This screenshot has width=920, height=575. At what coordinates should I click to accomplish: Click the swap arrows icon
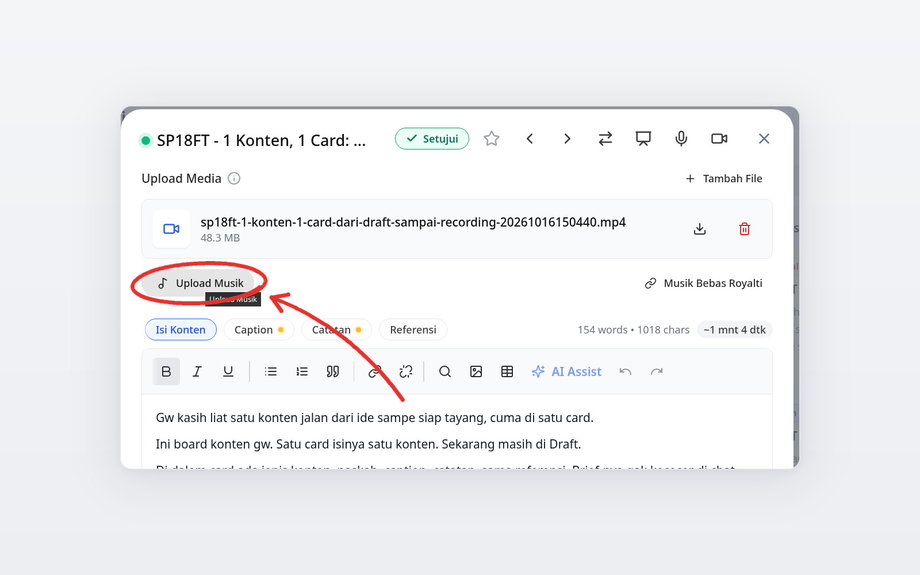coord(605,139)
